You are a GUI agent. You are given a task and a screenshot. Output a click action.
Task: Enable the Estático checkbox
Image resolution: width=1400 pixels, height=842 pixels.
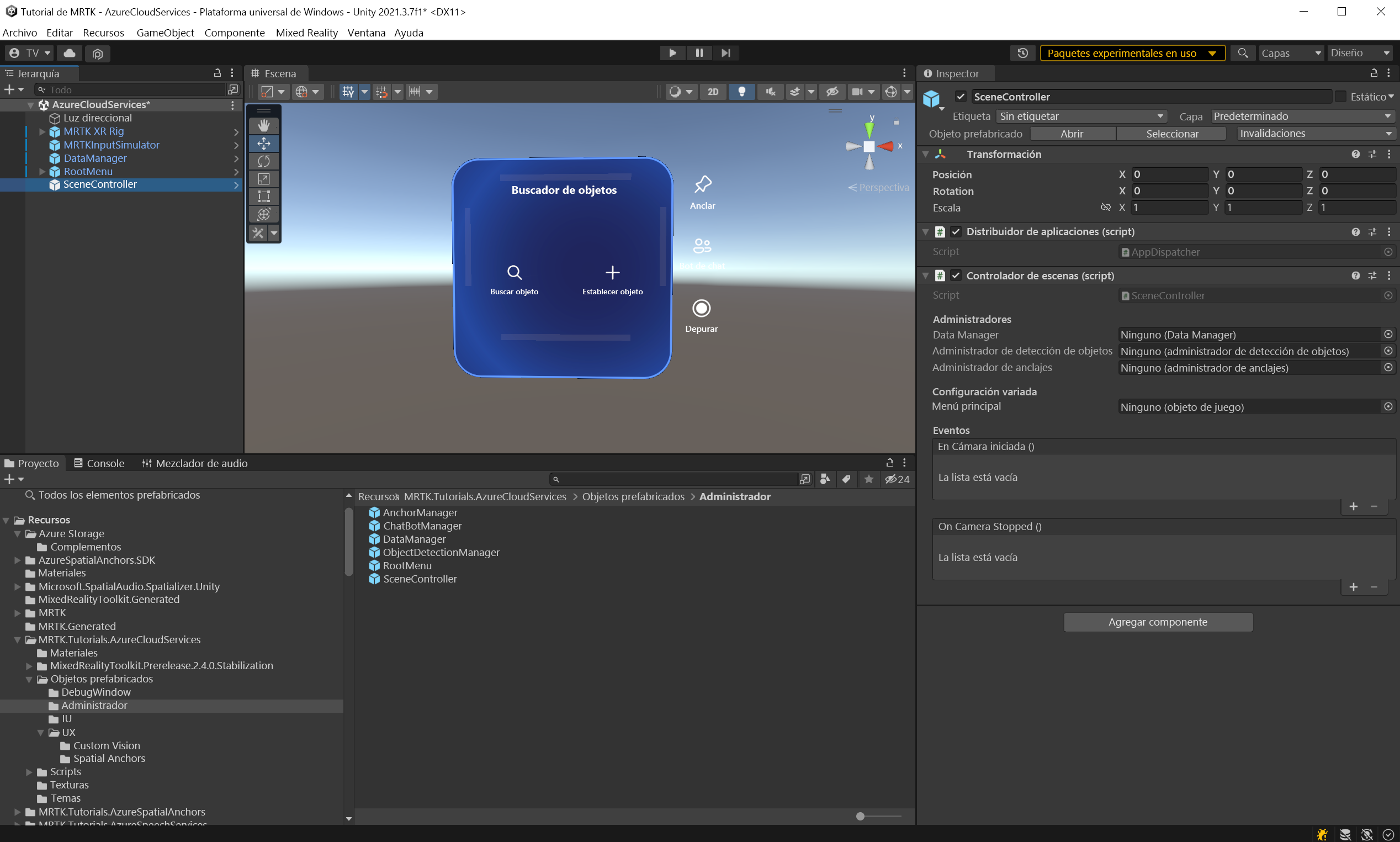click(x=1340, y=97)
